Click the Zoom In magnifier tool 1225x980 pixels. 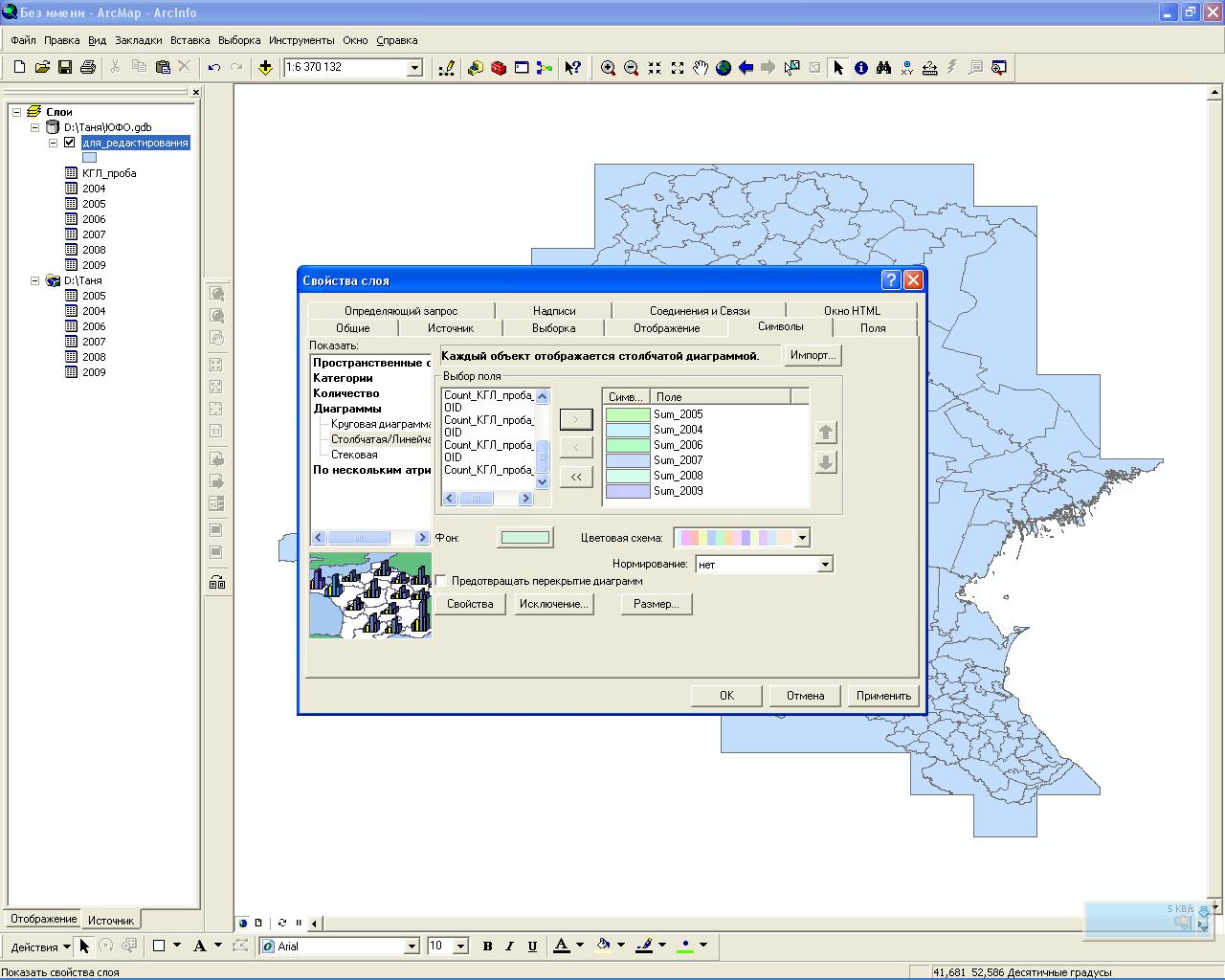tap(608, 67)
